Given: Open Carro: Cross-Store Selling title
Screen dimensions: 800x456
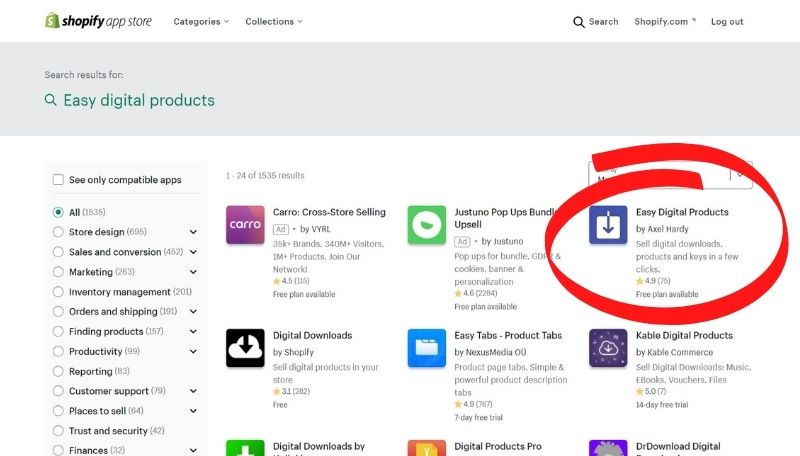Looking at the screenshot, I should 329,212.
